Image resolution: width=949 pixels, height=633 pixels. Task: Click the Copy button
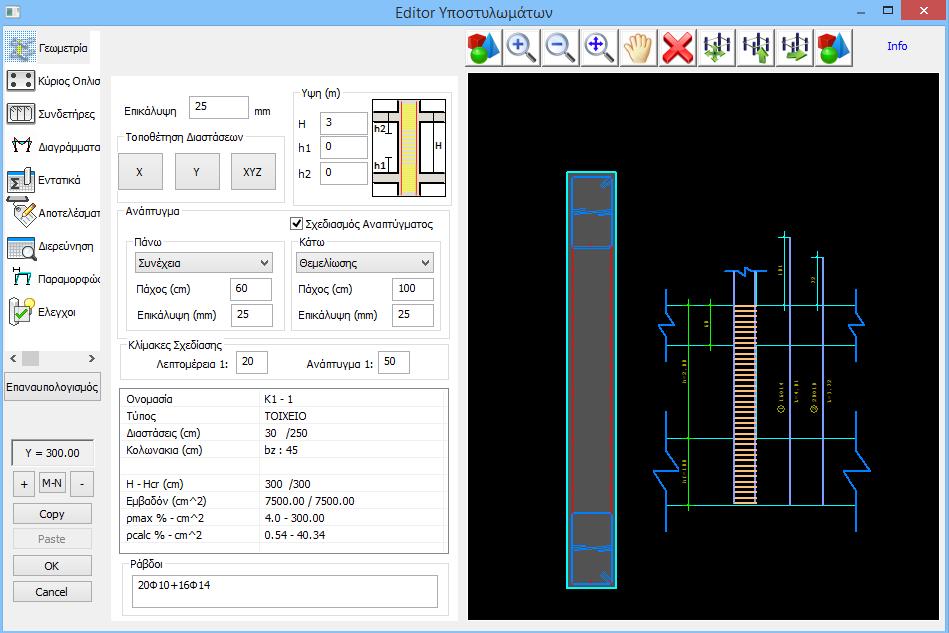(52, 514)
